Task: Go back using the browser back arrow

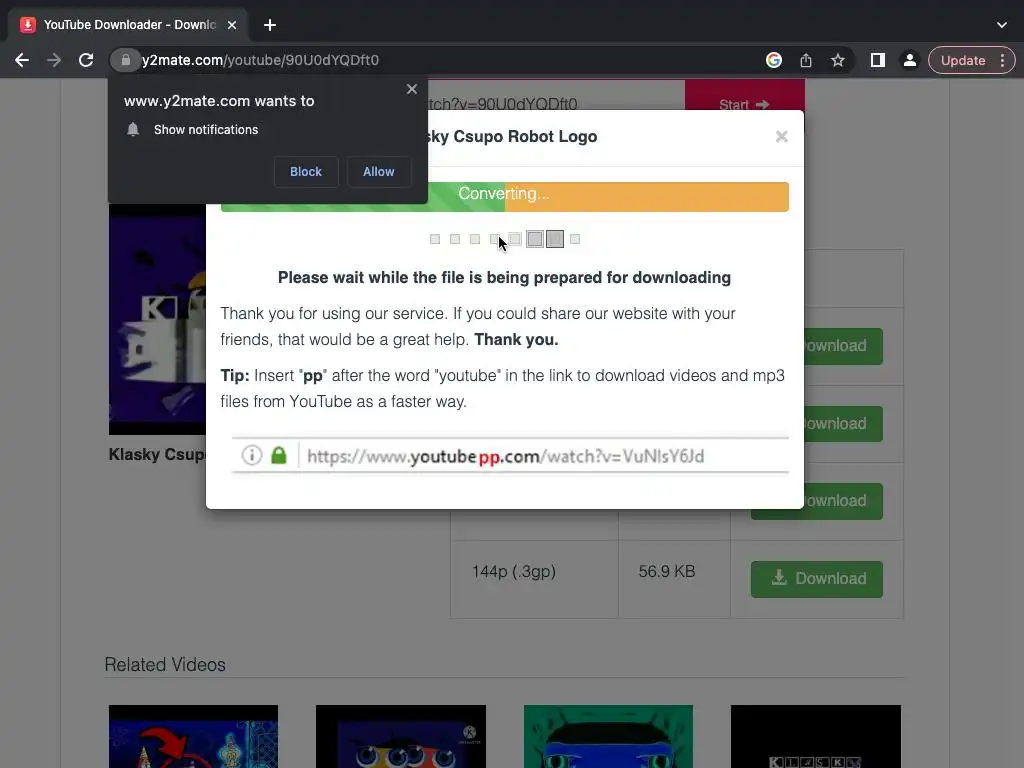Action: click(x=22, y=60)
